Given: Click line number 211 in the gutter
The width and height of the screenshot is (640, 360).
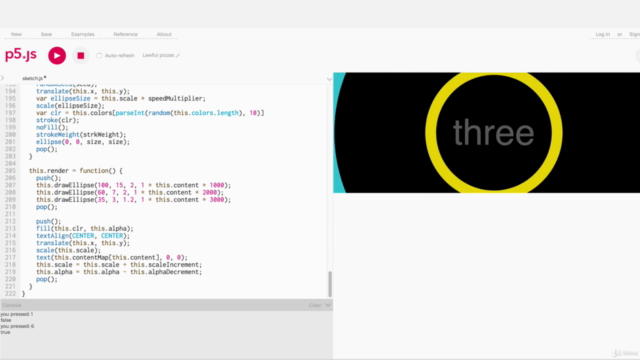Looking at the screenshot, I should pyautogui.click(x=10, y=214).
